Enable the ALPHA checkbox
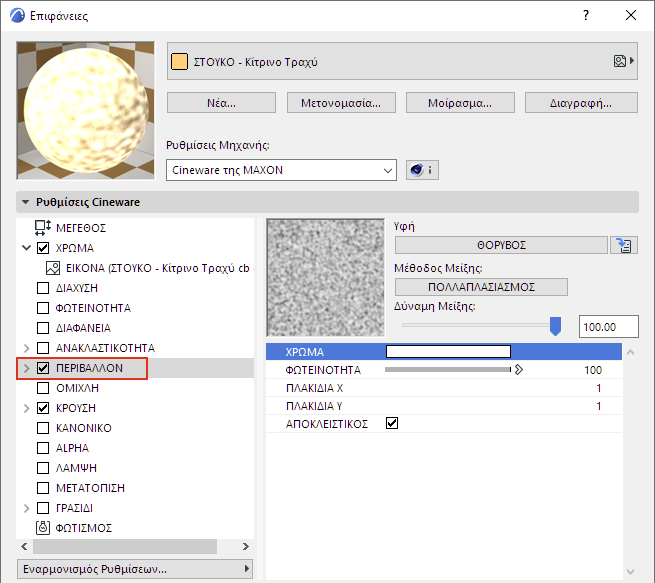Viewport: 655px width, 583px height. (x=43, y=448)
